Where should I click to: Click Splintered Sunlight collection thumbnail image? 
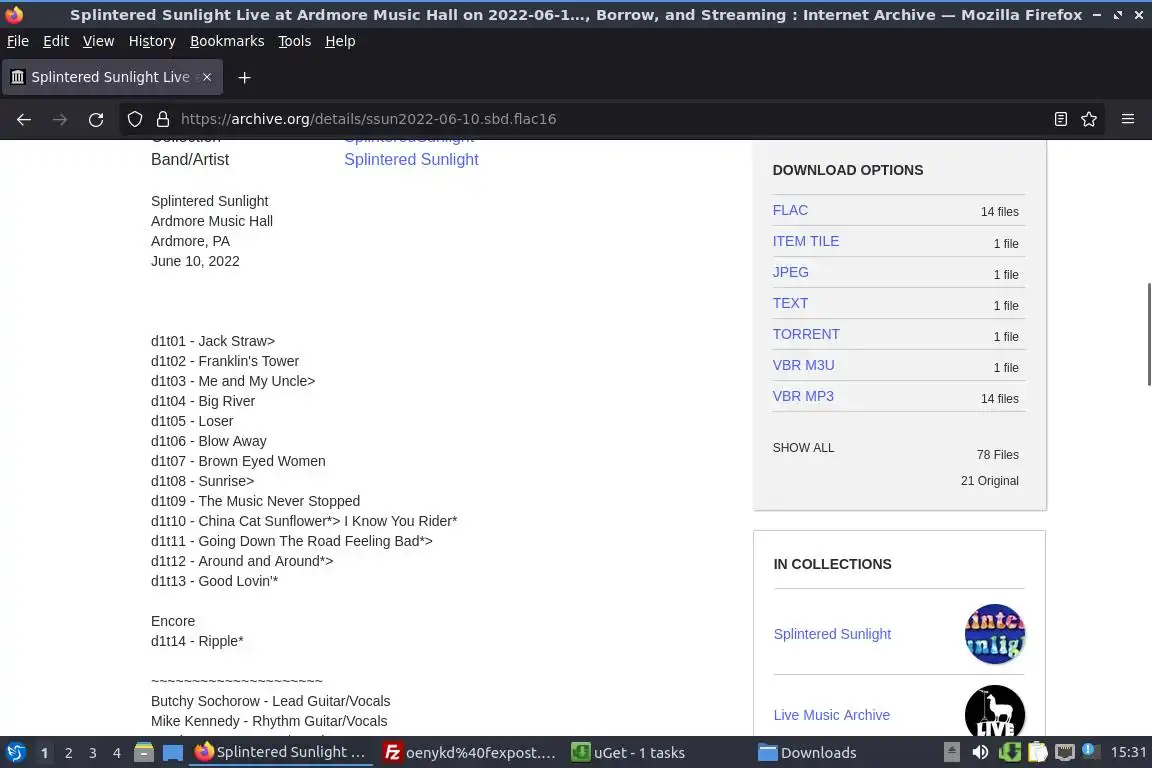coord(995,634)
